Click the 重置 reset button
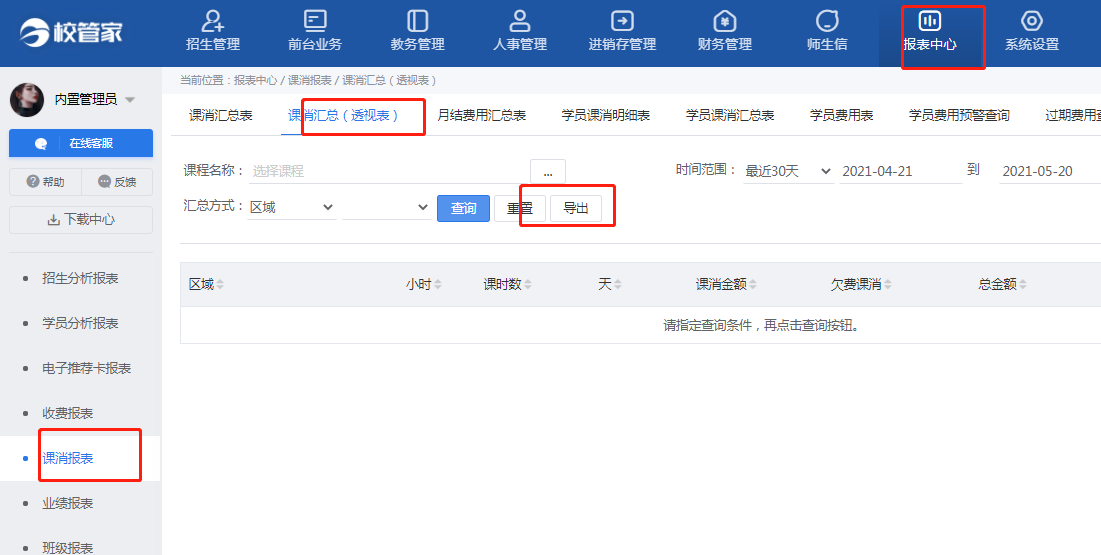This screenshot has height=555, width=1101. 520,209
